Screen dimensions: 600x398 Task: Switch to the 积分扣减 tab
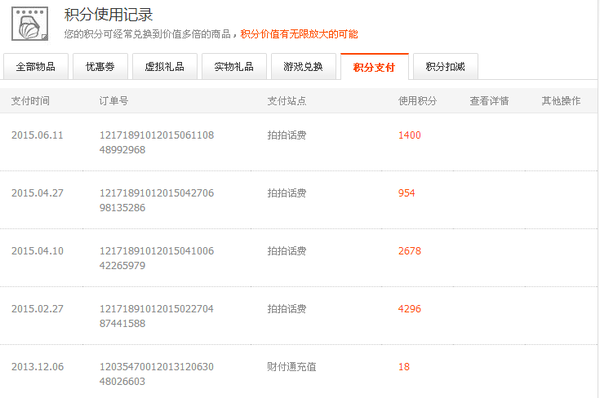pyautogui.click(x=445, y=67)
